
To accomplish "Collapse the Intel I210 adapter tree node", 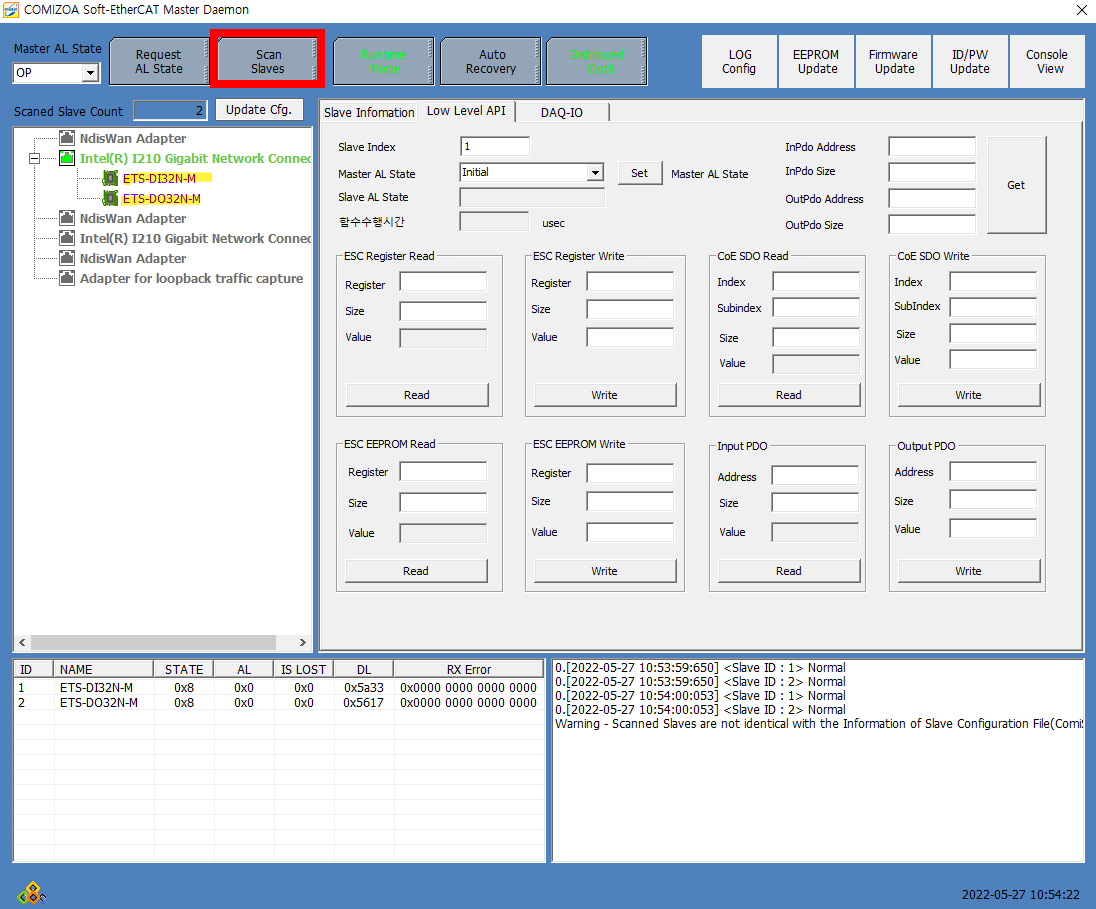I will (x=35, y=159).
